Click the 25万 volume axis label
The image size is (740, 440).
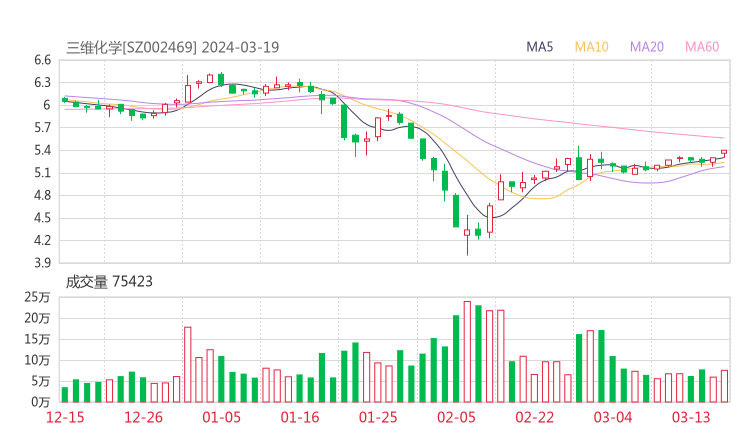click(37, 297)
